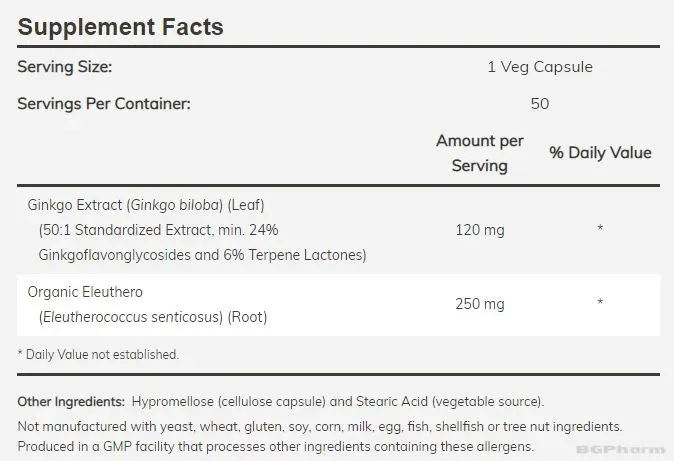The width and height of the screenshot is (674, 461).
Task: Click the BGPharm watermark
Action: [620, 450]
